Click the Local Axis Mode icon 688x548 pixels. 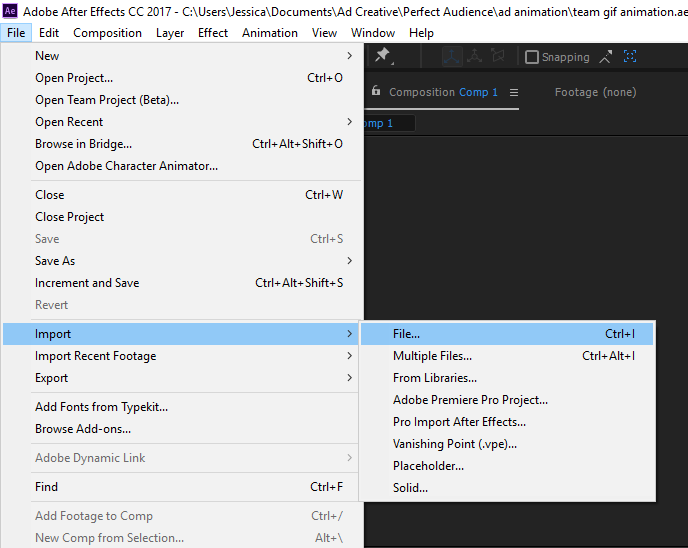click(452, 57)
